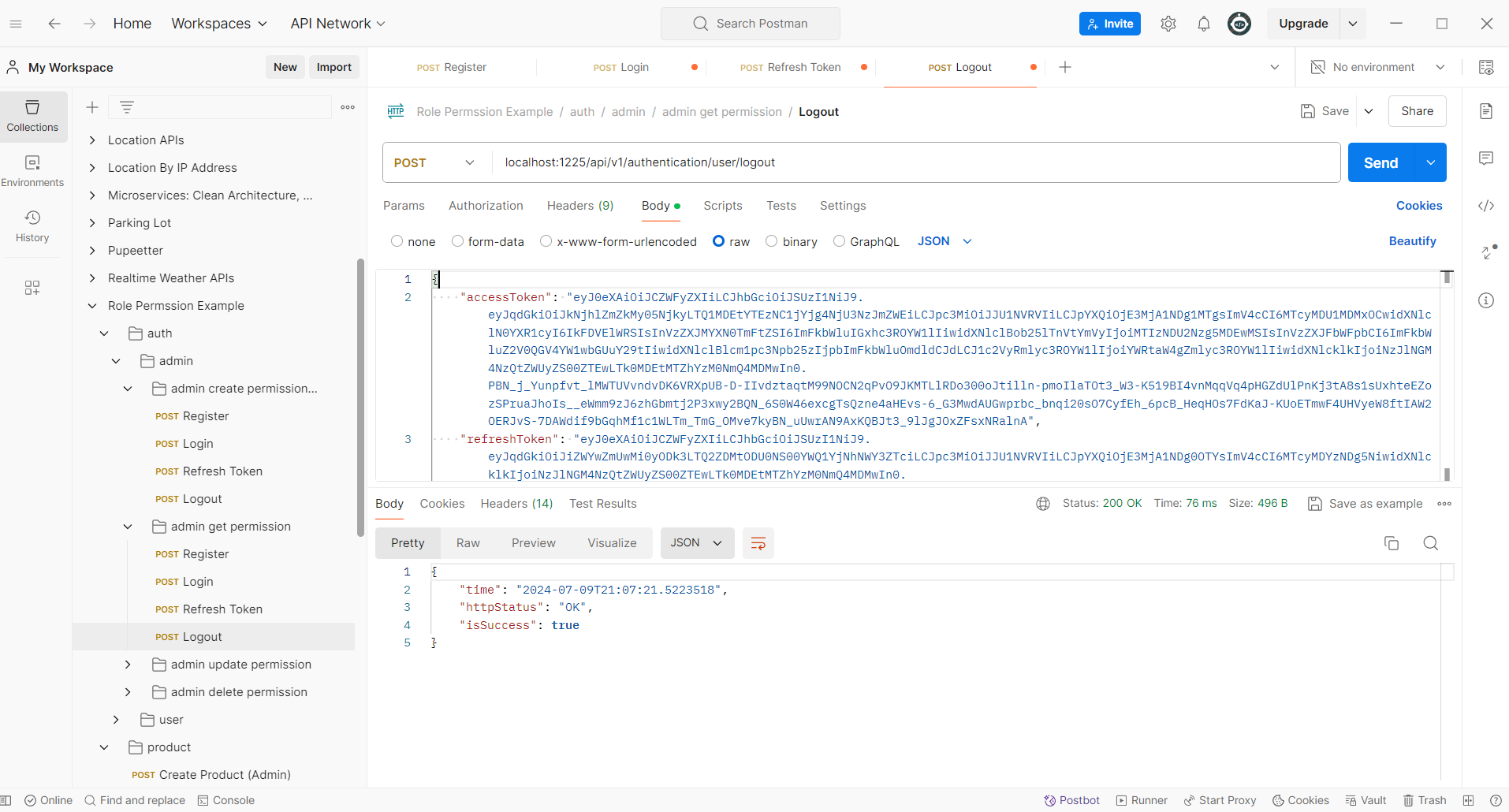Click the request URL field

coord(916,162)
